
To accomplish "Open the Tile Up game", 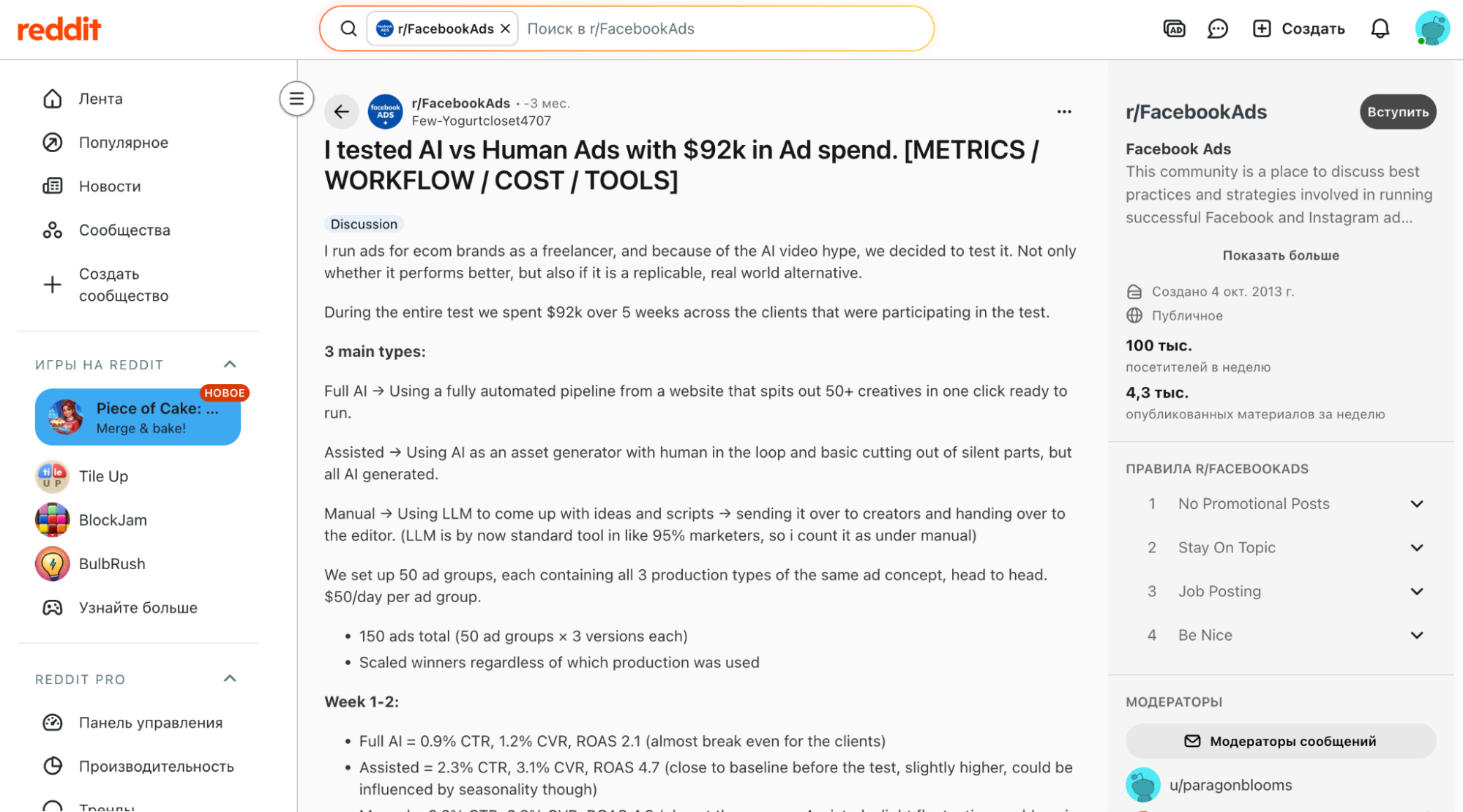I will (x=138, y=476).
